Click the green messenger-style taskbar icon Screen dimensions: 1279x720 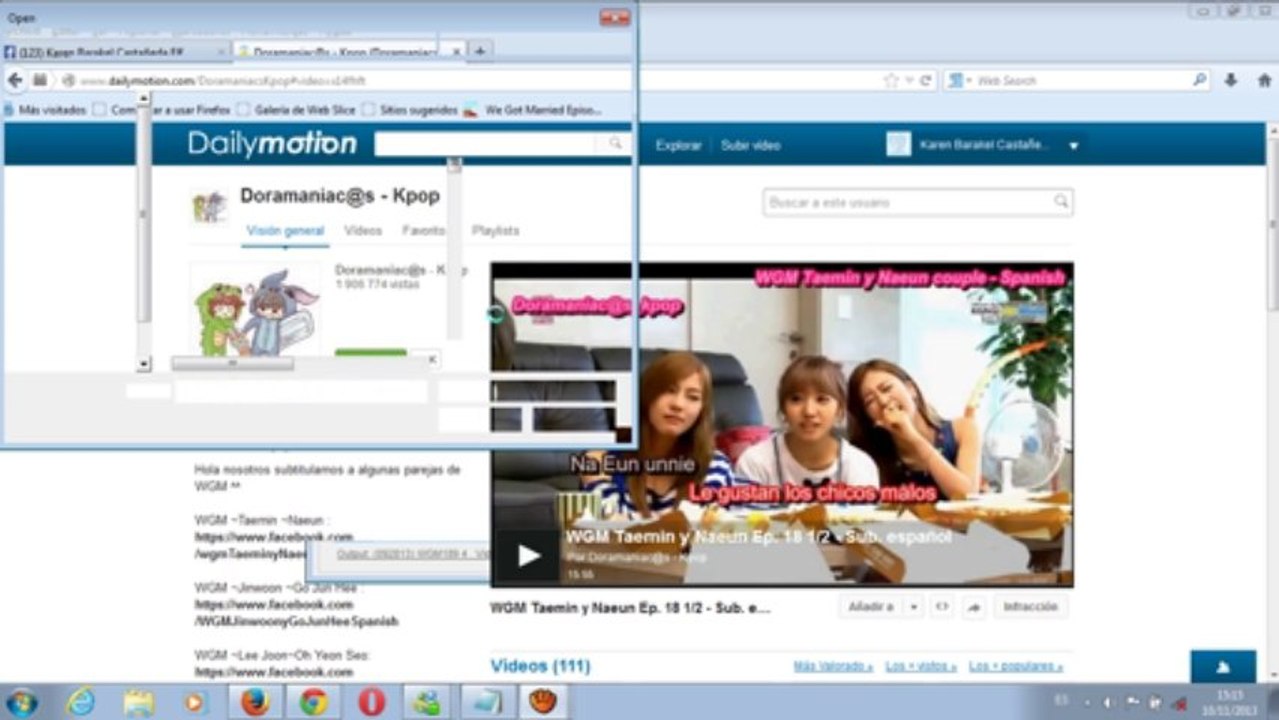tap(429, 702)
